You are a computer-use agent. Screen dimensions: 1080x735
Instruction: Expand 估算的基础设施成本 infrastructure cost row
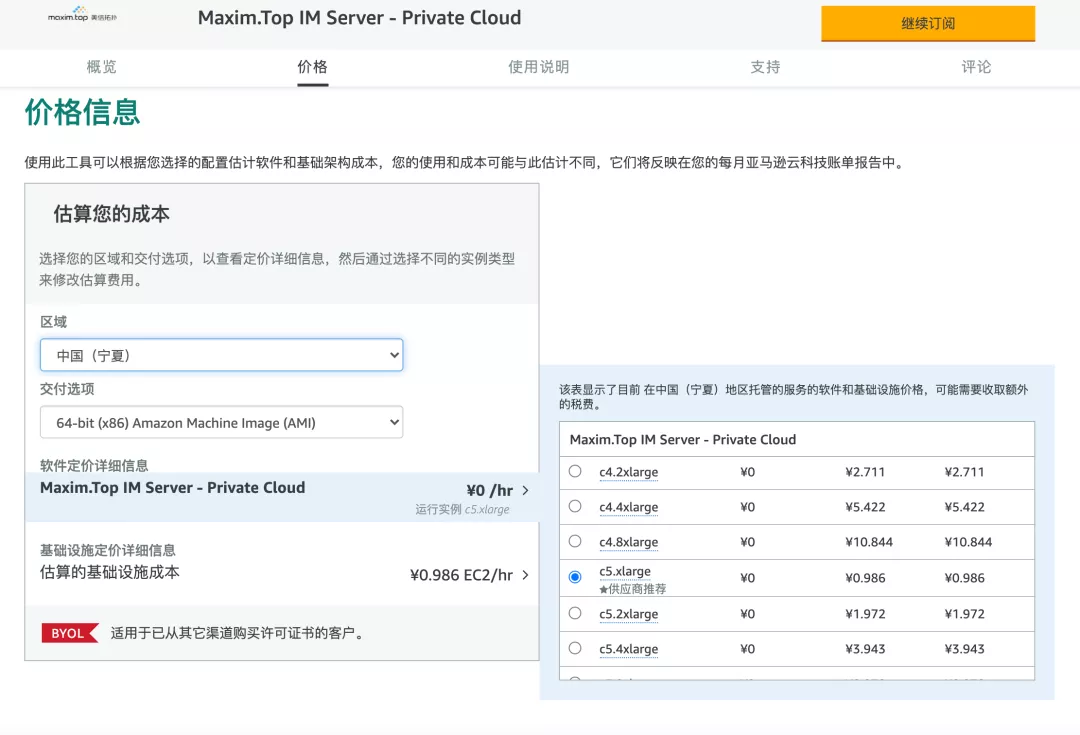pyautogui.click(x=282, y=564)
